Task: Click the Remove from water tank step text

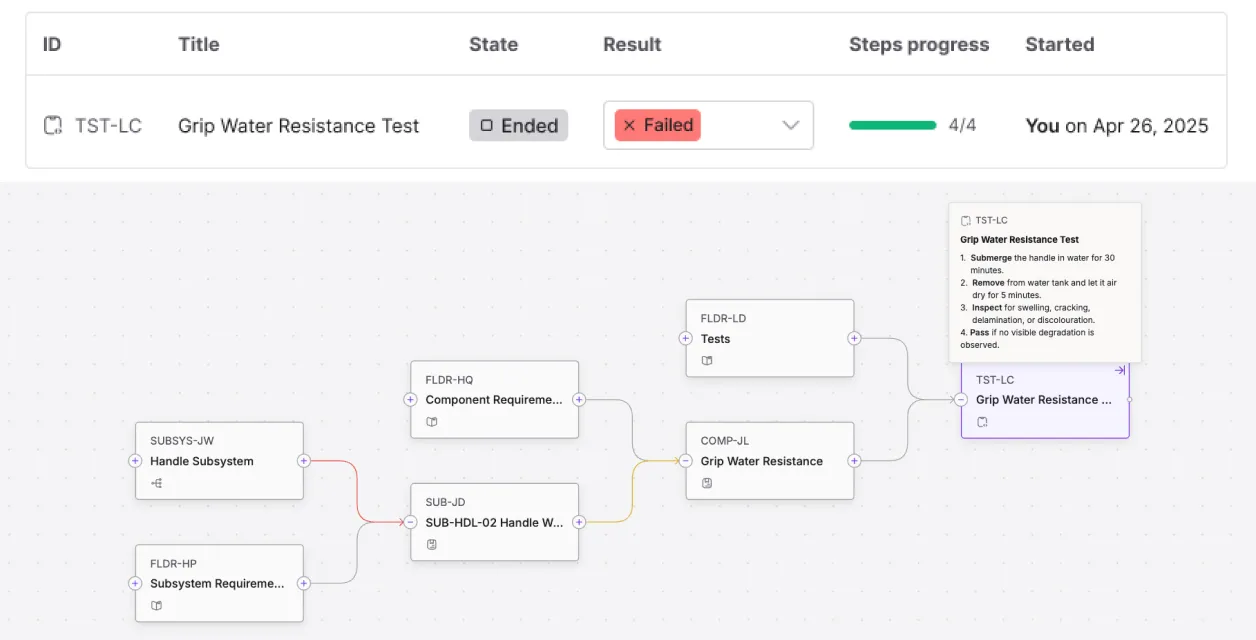Action: click(1040, 289)
